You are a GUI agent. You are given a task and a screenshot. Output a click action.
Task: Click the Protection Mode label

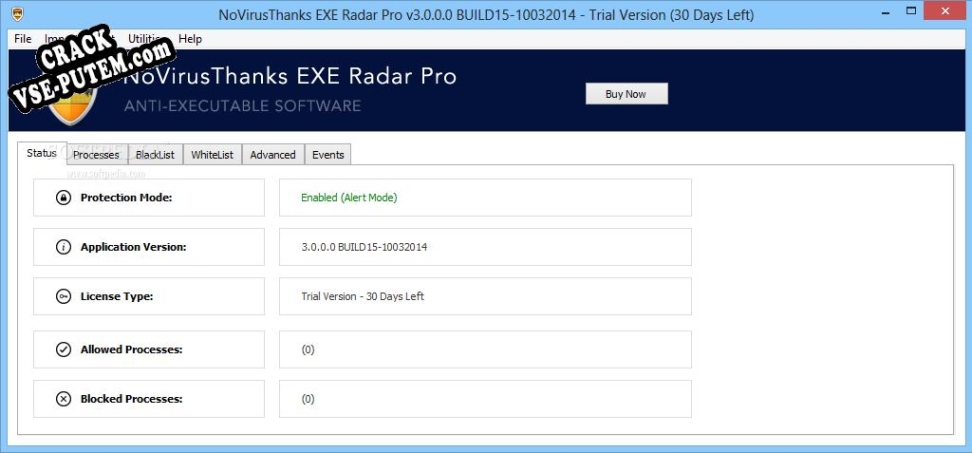pos(126,198)
